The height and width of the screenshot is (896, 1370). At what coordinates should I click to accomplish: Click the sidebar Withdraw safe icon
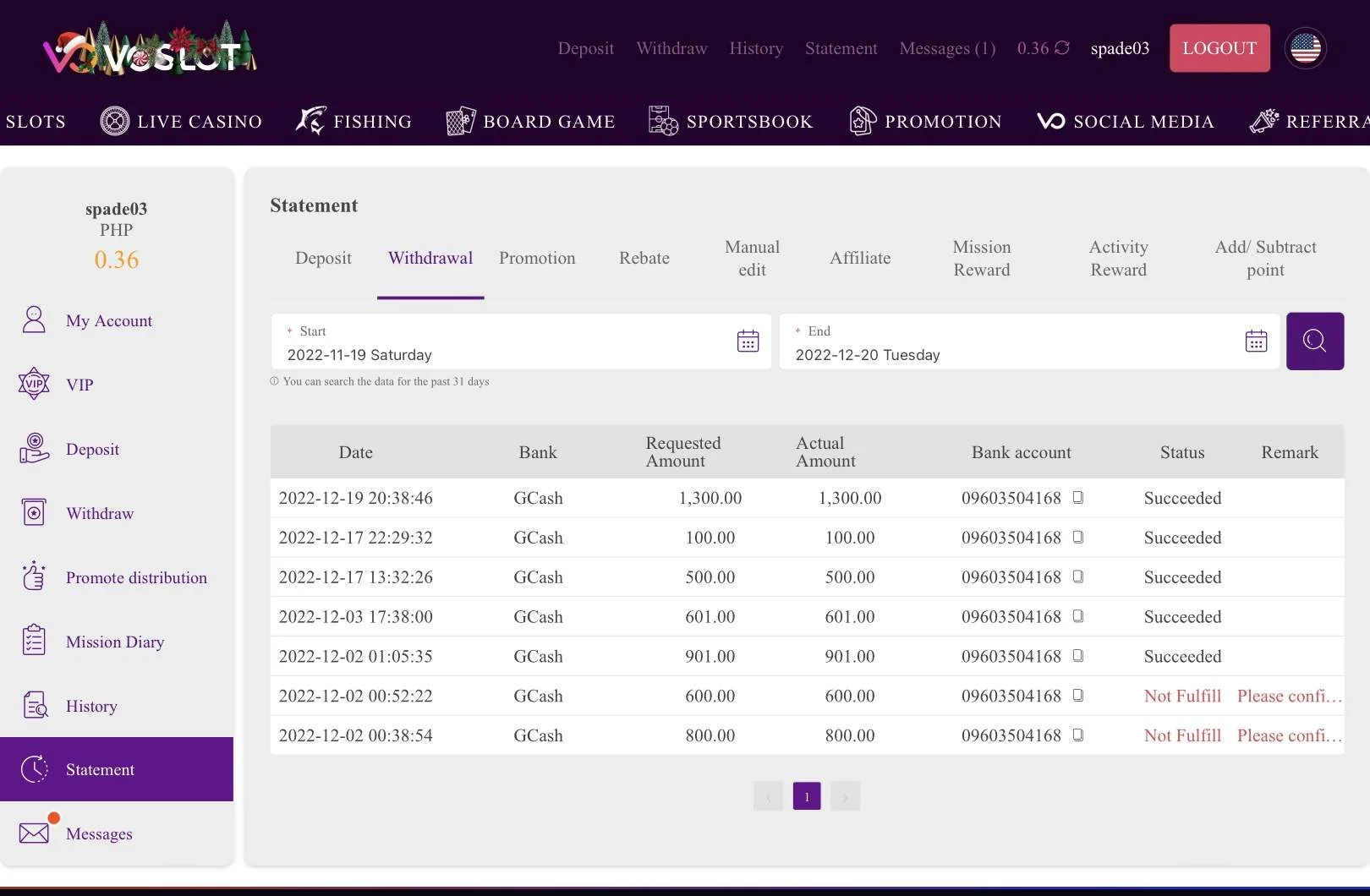34,512
